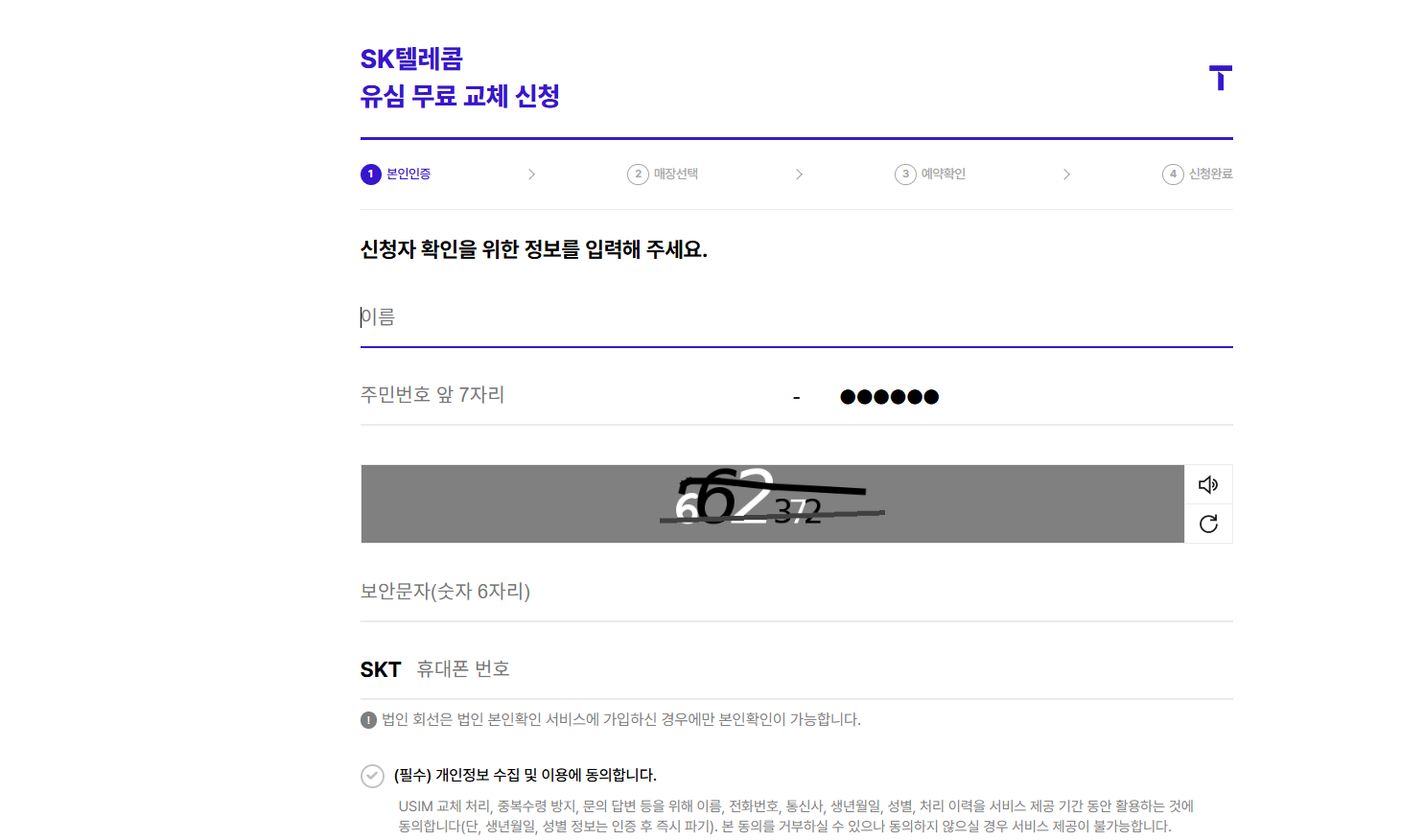Check (필수) 개인정보 수집 및 이용 동의 checkbox
This screenshot has width=1424, height=840.
[x=372, y=776]
